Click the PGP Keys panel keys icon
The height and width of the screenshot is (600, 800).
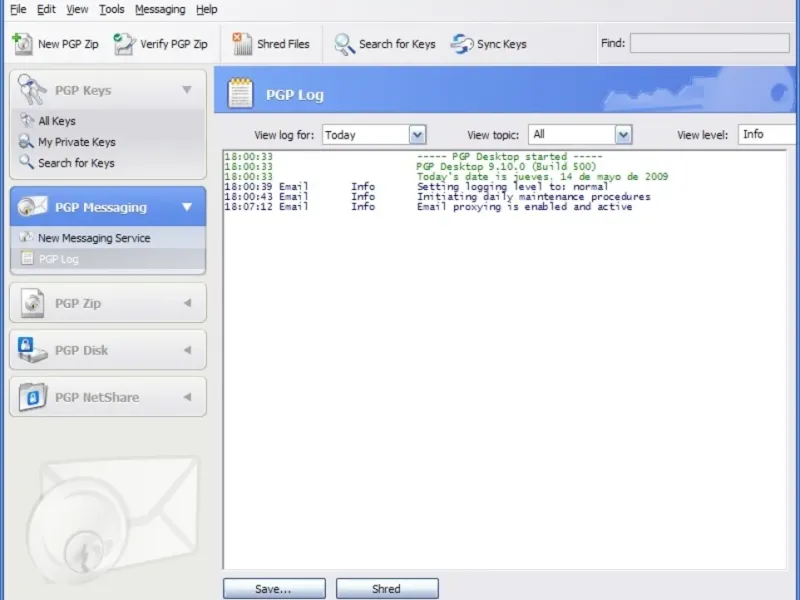pyautogui.click(x=32, y=90)
